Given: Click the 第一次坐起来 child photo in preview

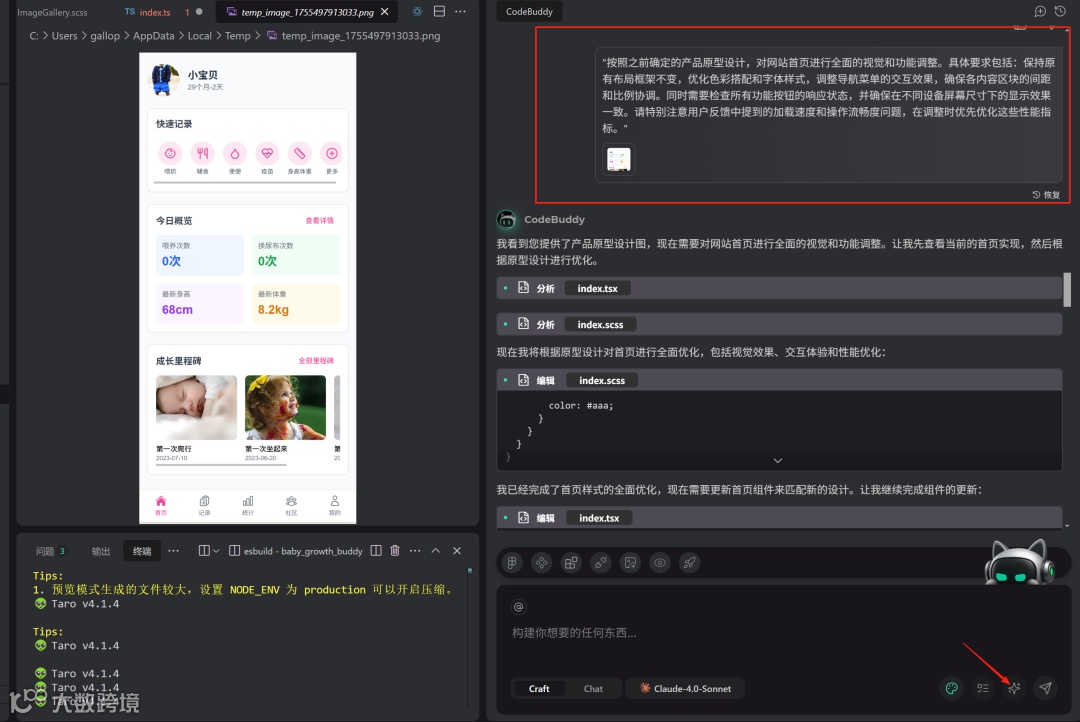Looking at the screenshot, I should [x=285, y=407].
